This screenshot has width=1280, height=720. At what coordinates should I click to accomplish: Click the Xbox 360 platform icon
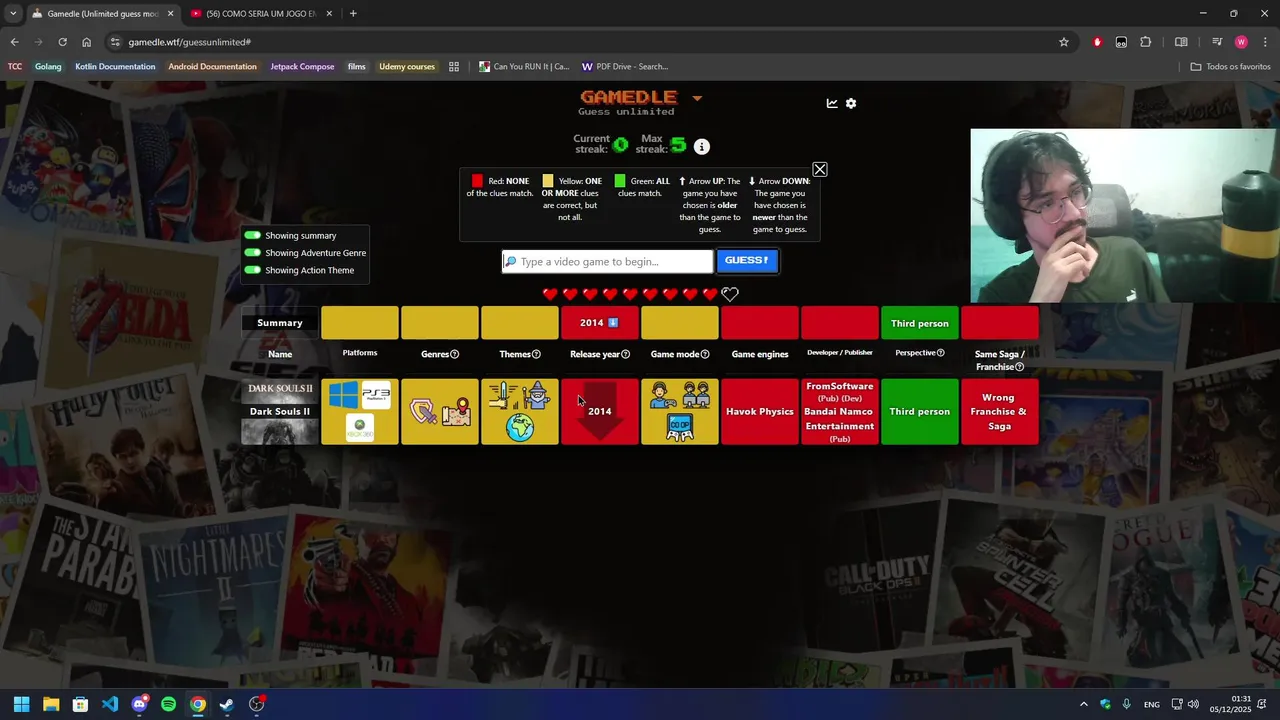360,427
